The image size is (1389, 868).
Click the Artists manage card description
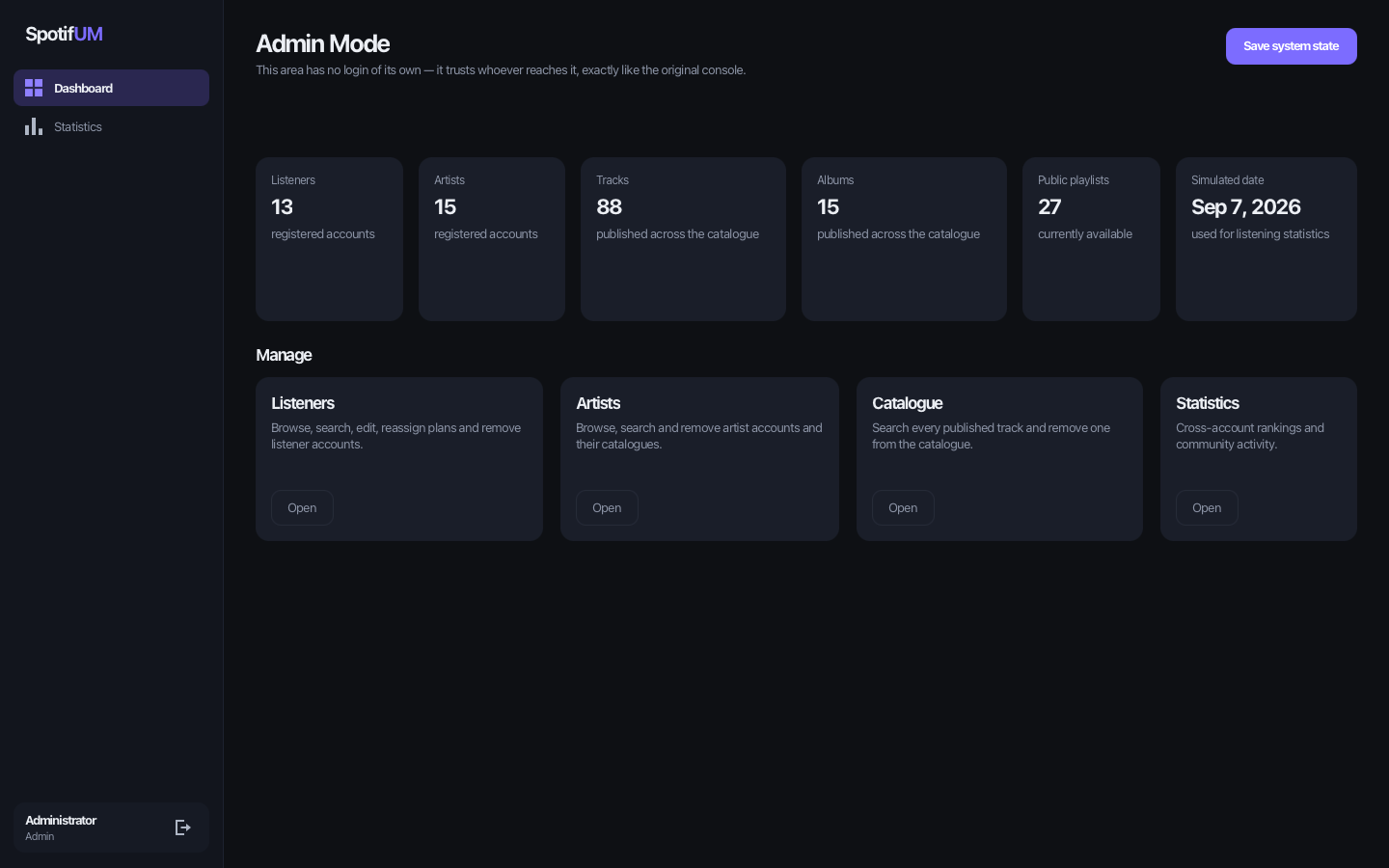[x=699, y=436]
